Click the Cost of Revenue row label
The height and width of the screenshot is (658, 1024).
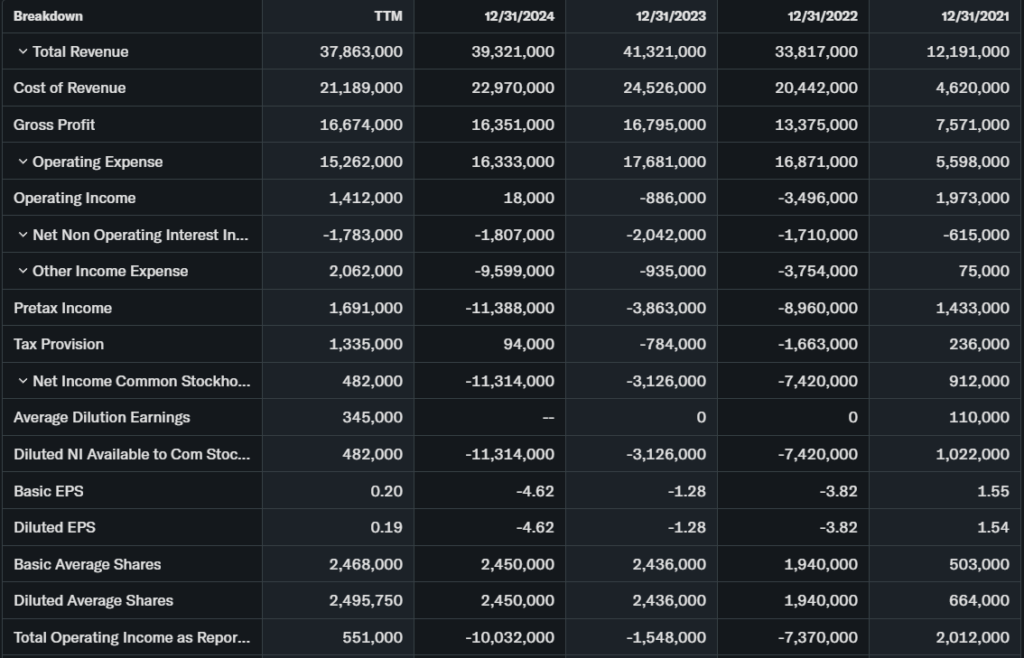coord(70,88)
